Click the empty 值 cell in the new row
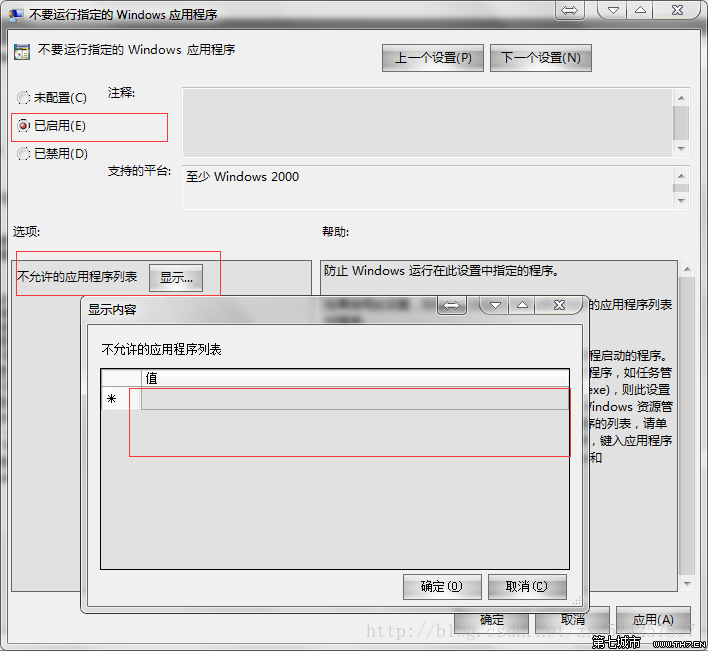Viewport: 708px width, 651px height. (x=355, y=399)
